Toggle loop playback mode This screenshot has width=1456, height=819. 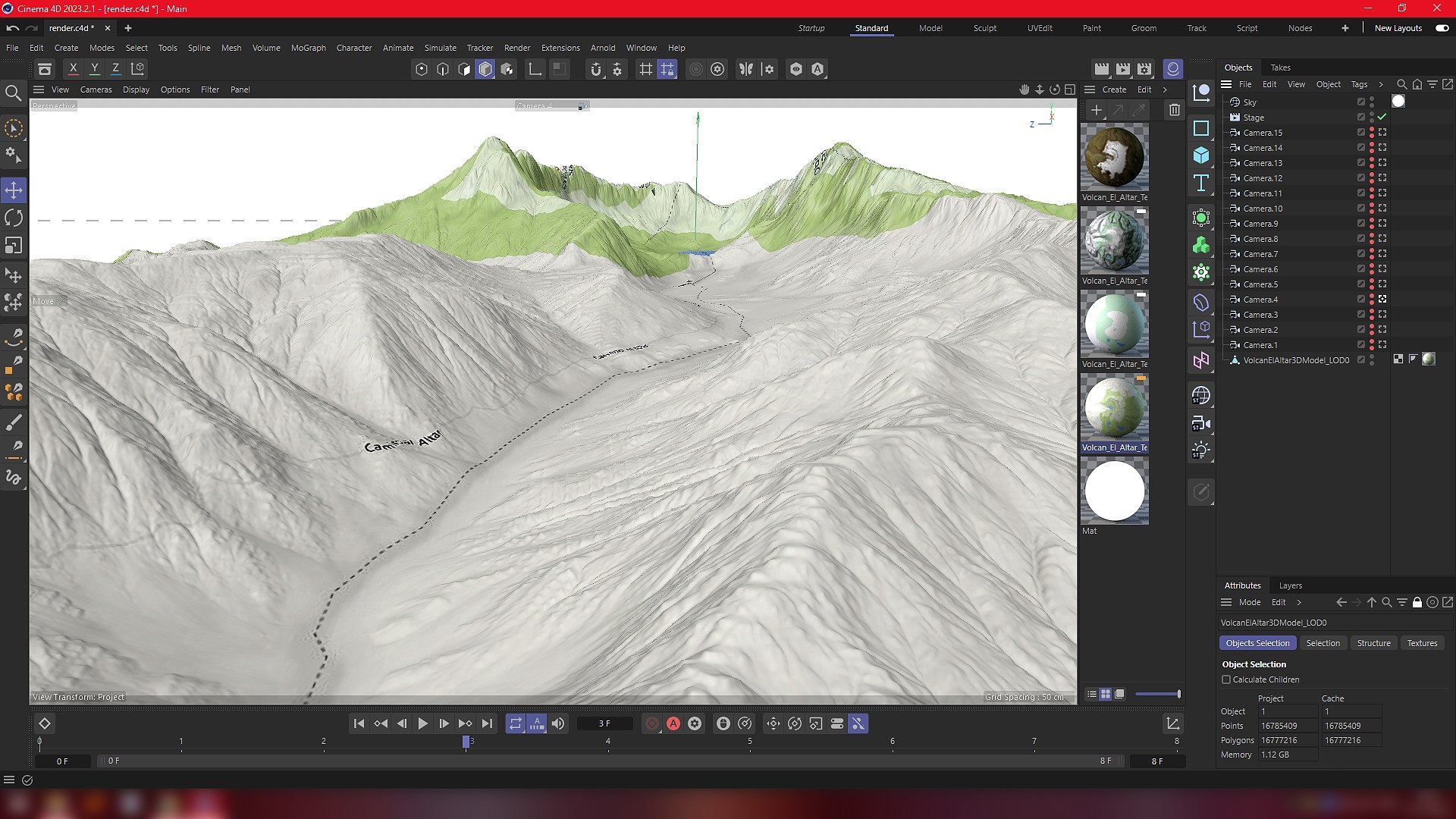click(516, 723)
